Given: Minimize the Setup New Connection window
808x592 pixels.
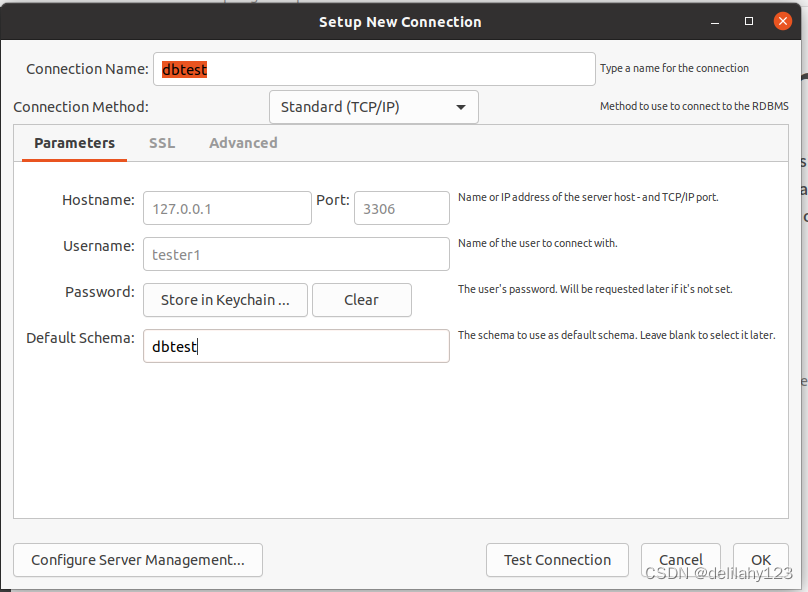Looking at the screenshot, I should pos(715,21).
